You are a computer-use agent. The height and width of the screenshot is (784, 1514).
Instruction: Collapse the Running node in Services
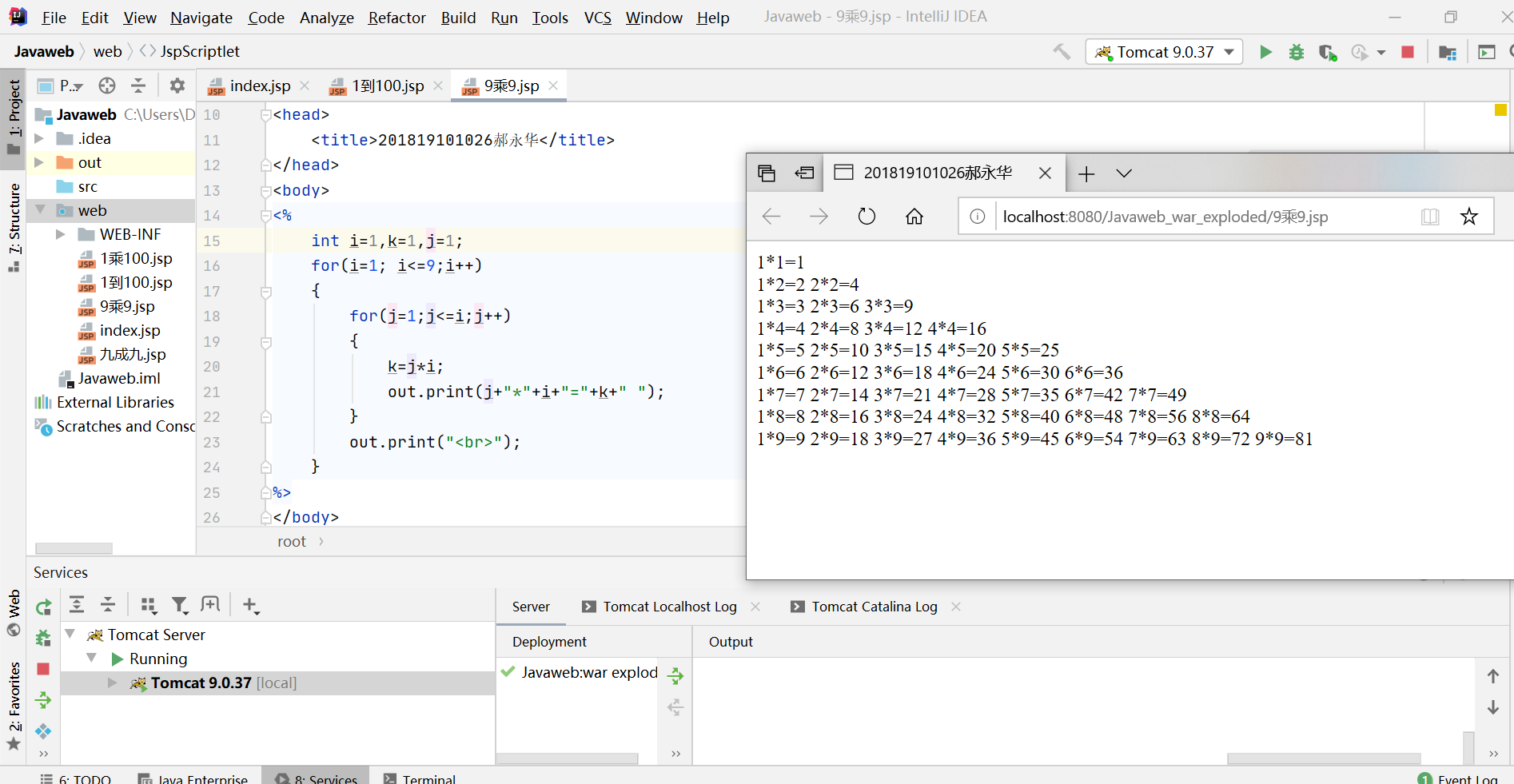click(92, 658)
